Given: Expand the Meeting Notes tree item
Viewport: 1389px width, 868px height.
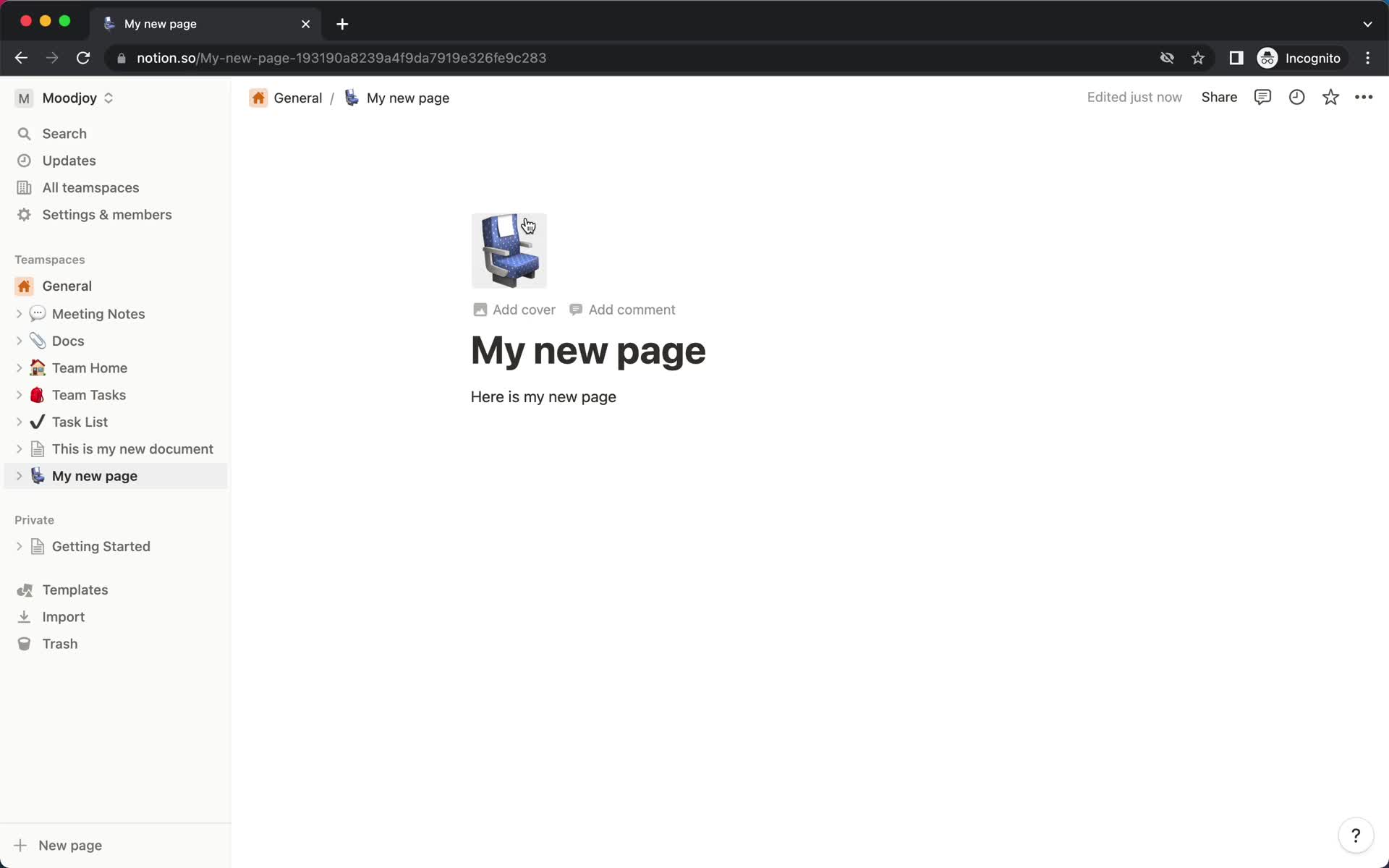Looking at the screenshot, I should click(x=19, y=313).
